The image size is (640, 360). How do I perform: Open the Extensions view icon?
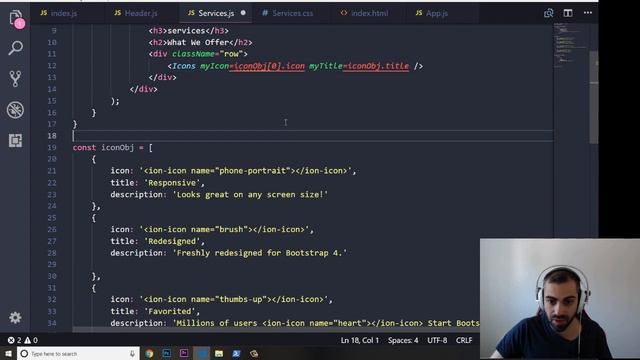click(x=16, y=140)
